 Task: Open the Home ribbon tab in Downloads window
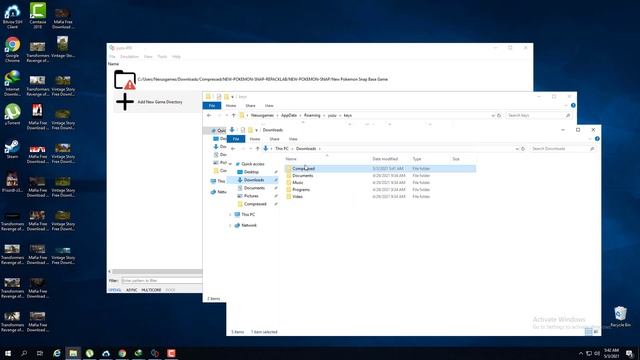(x=255, y=139)
